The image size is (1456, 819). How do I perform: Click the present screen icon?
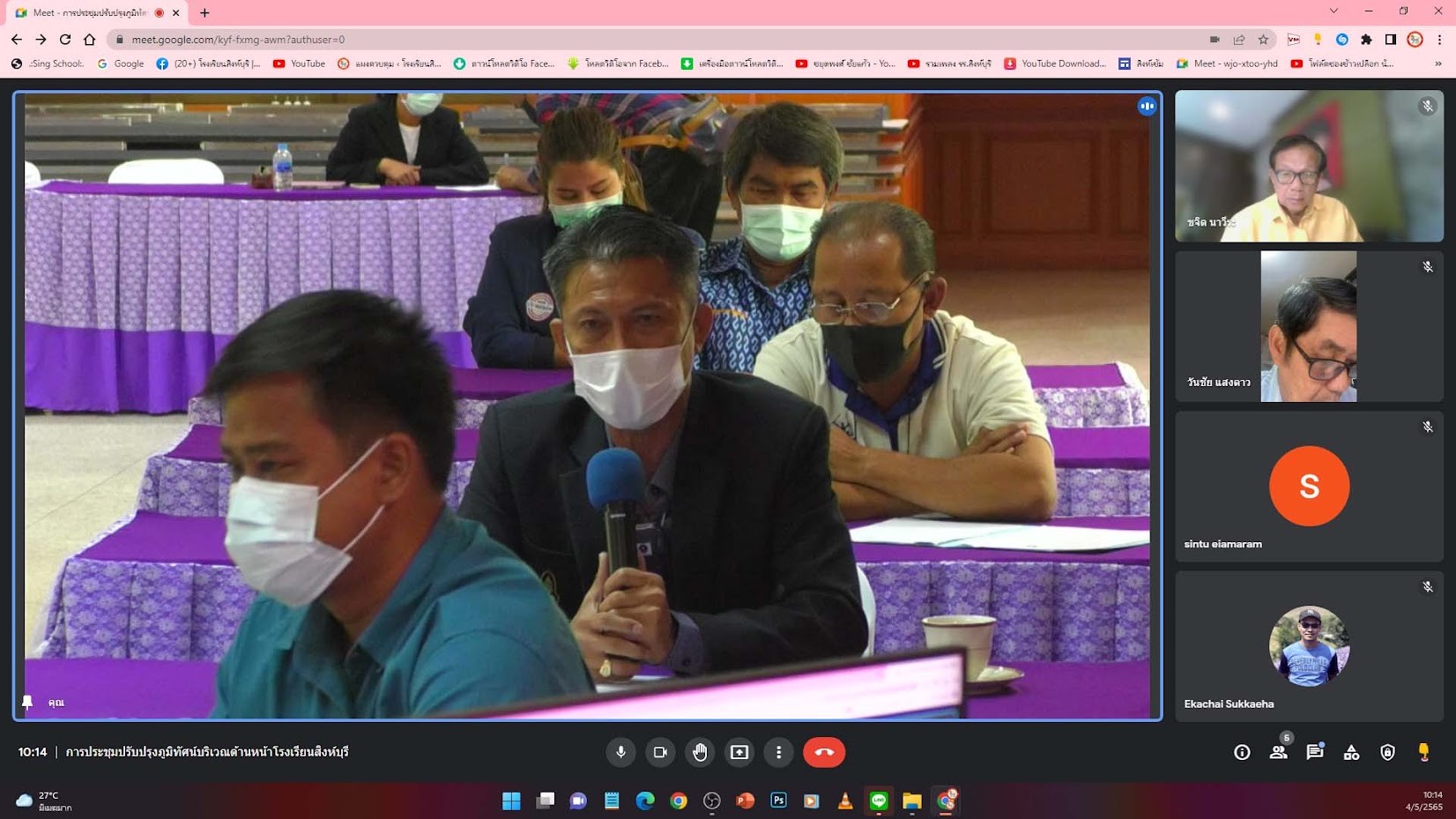(739, 752)
